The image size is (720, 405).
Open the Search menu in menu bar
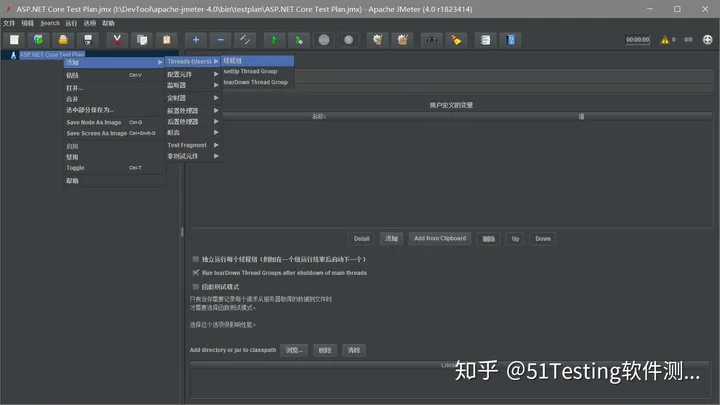pyautogui.click(x=50, y=23)
